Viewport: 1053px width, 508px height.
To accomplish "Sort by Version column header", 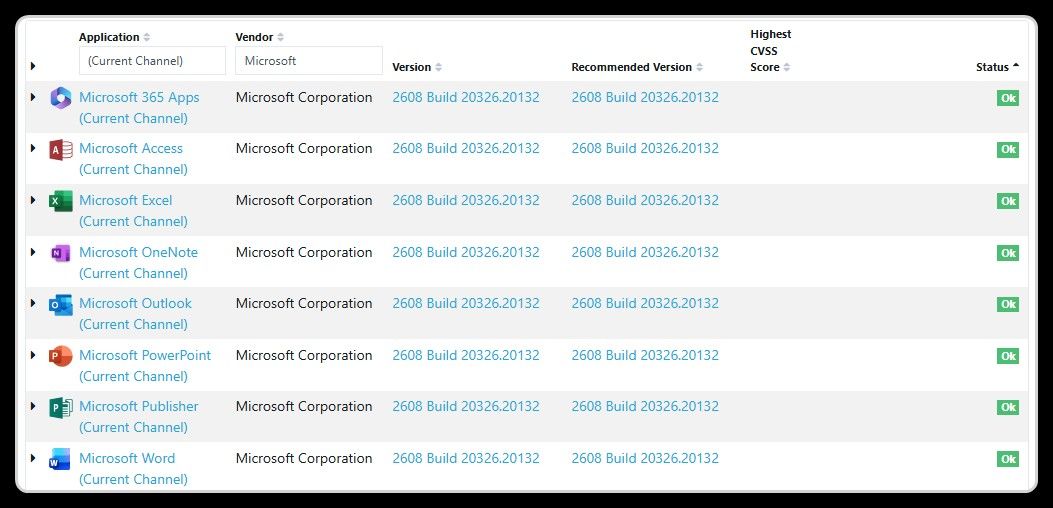I will pos(417,67).
